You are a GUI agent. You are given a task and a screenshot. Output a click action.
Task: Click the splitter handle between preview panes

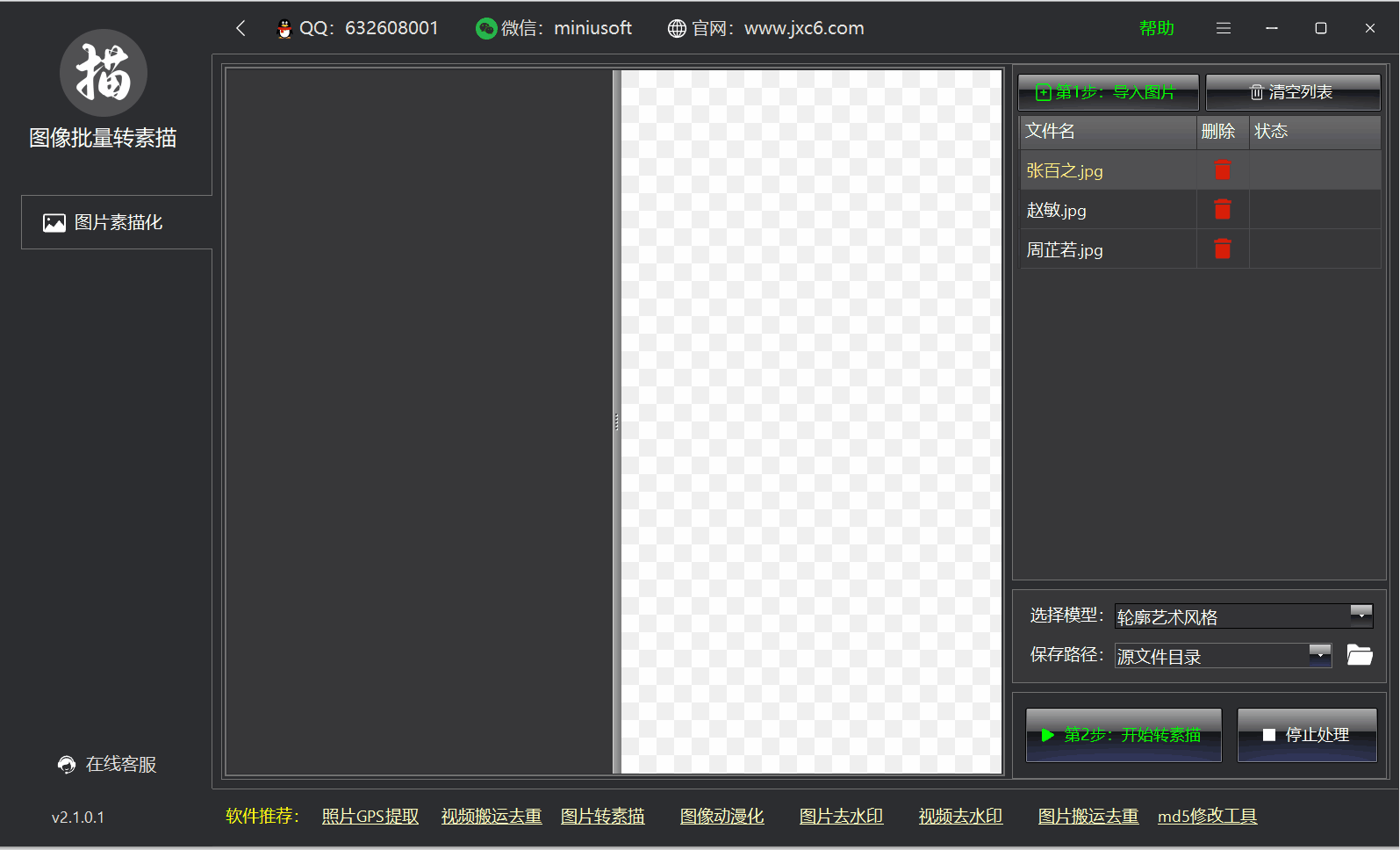point(616,422)
